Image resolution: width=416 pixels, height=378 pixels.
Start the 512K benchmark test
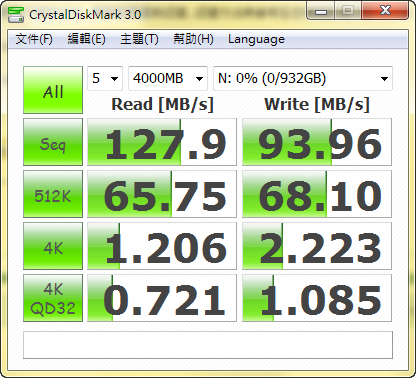(x=53, y=194)
